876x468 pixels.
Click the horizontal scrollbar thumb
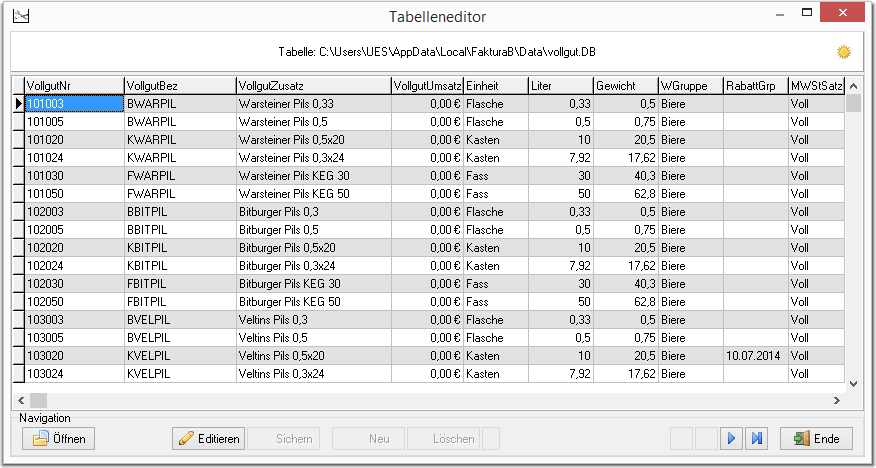[39, 400]
